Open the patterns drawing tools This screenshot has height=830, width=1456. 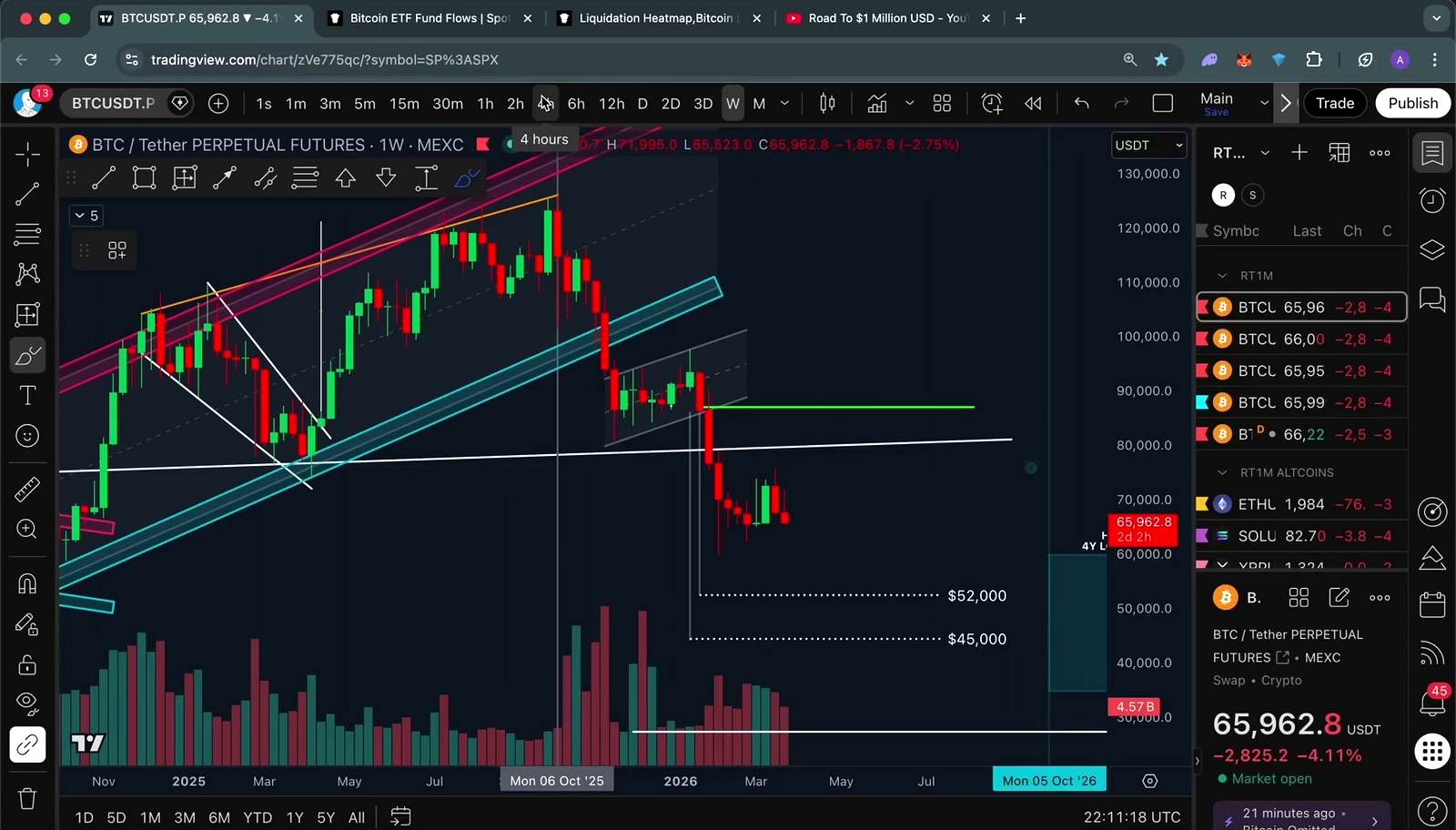click(27, 274)
